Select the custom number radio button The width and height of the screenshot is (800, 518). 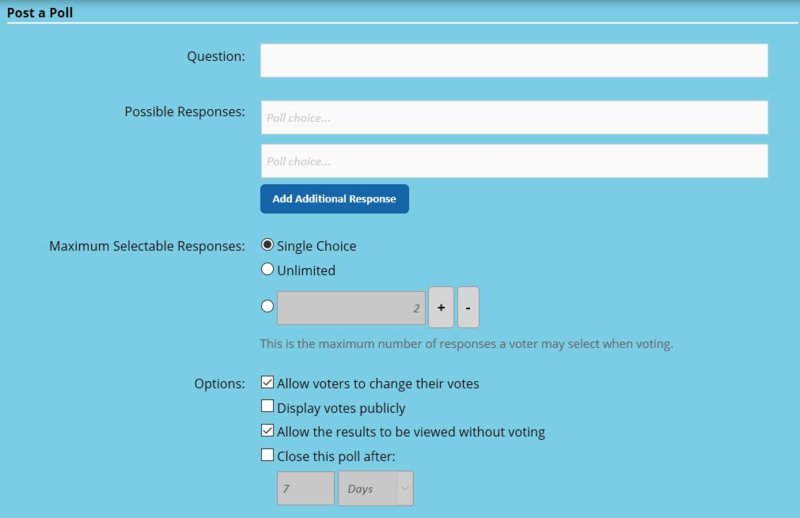[267, 307]
